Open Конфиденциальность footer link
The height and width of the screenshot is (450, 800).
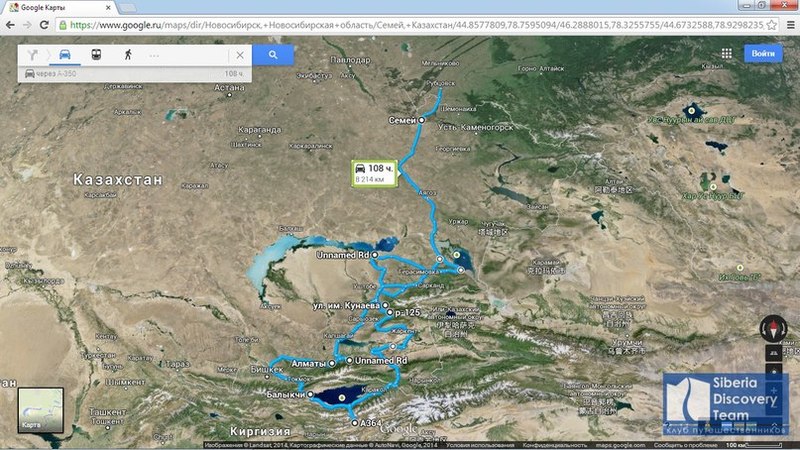[554, 445]
